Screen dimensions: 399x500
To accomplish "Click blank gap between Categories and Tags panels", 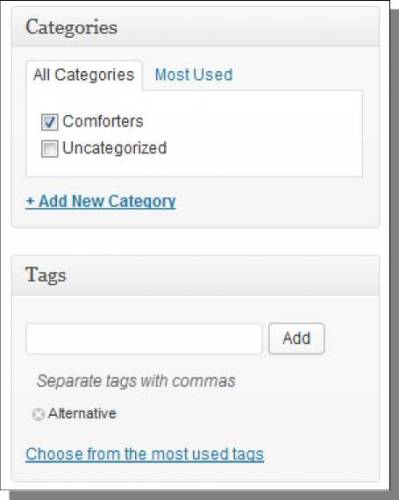I will 196,242.
